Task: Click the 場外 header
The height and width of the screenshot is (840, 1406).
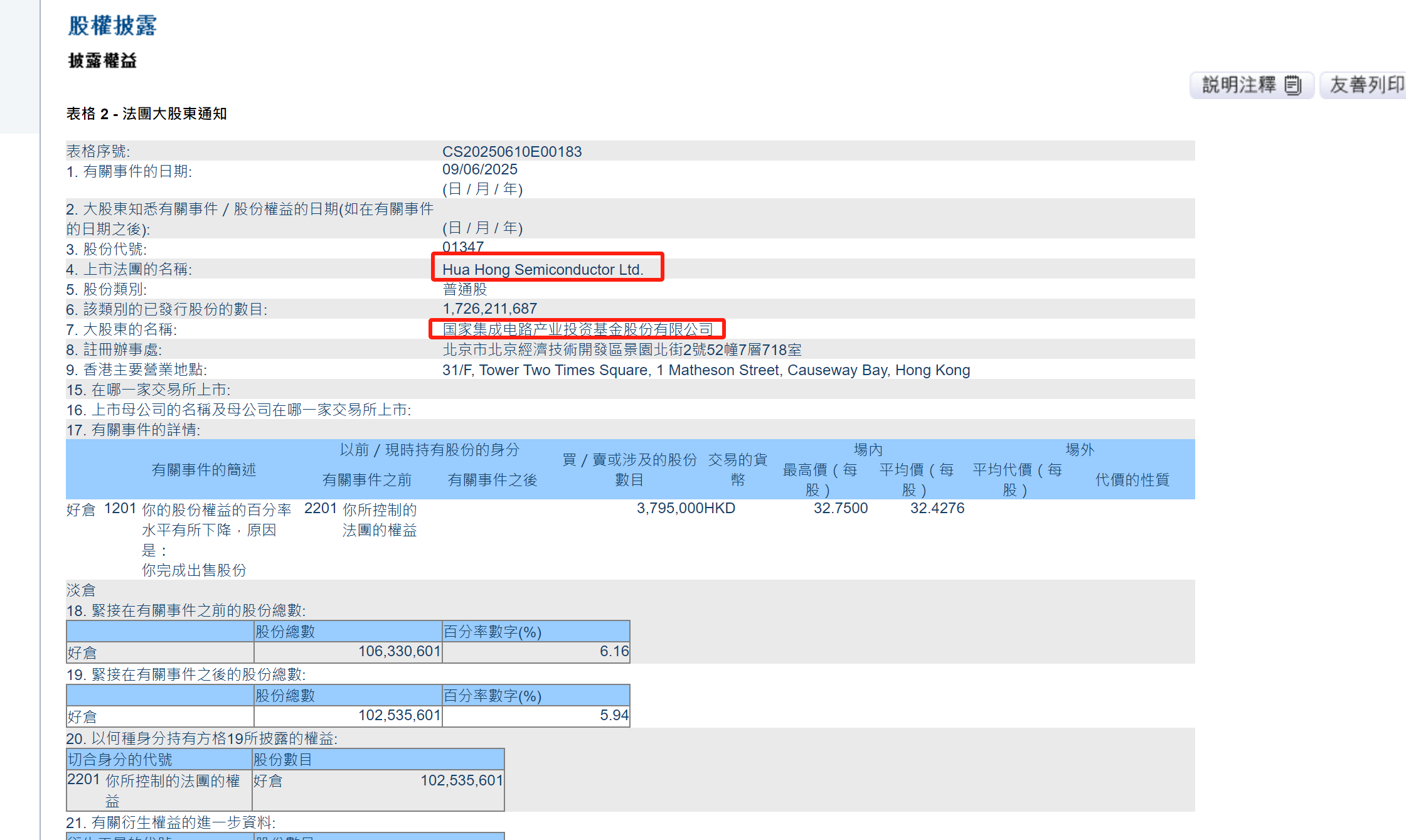Action: 1080,450
